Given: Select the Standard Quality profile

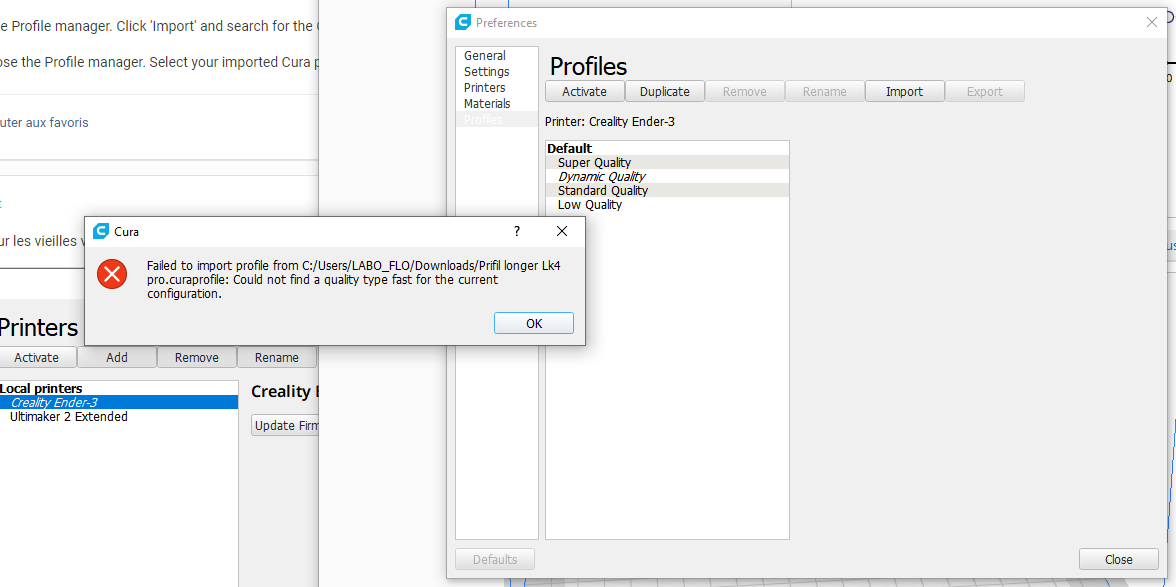Looking at the screenshot, I should pos(668,190).
